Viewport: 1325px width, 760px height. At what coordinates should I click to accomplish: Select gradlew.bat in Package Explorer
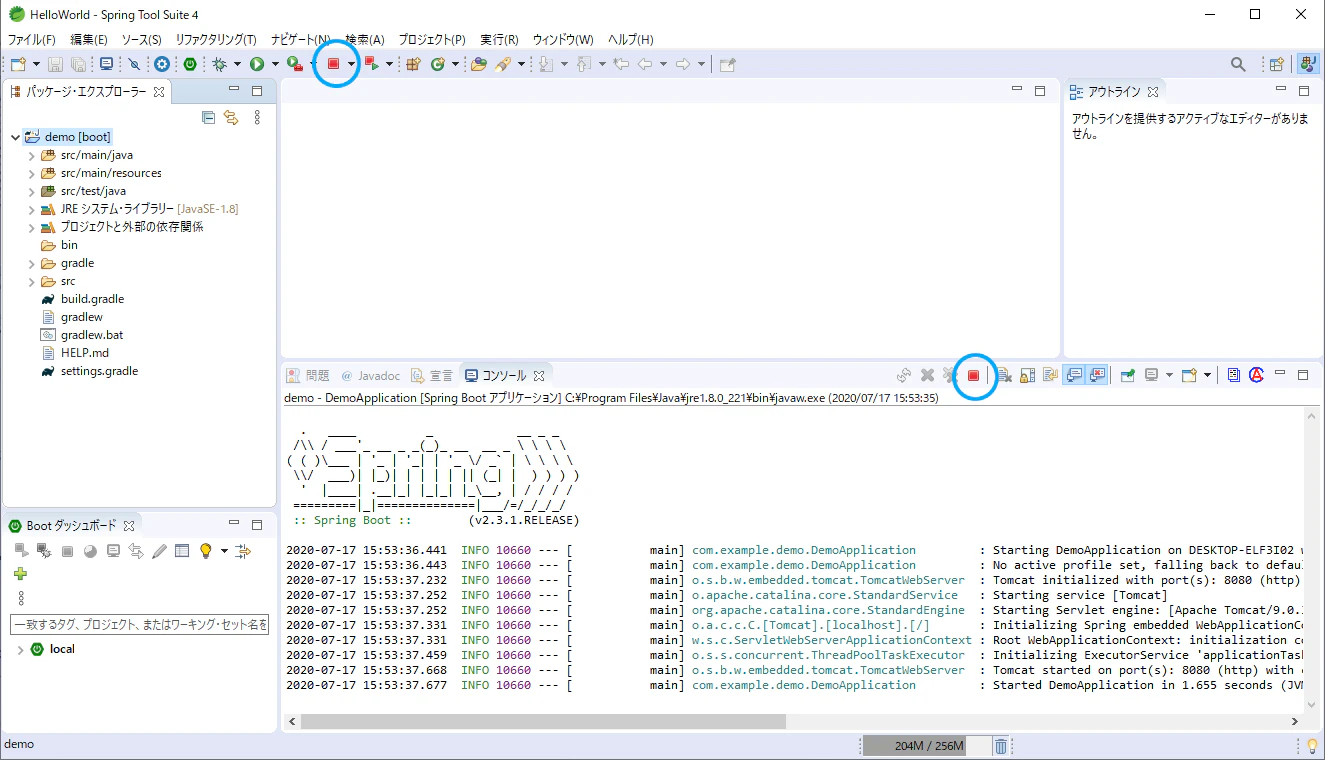[x=92, y=335]
